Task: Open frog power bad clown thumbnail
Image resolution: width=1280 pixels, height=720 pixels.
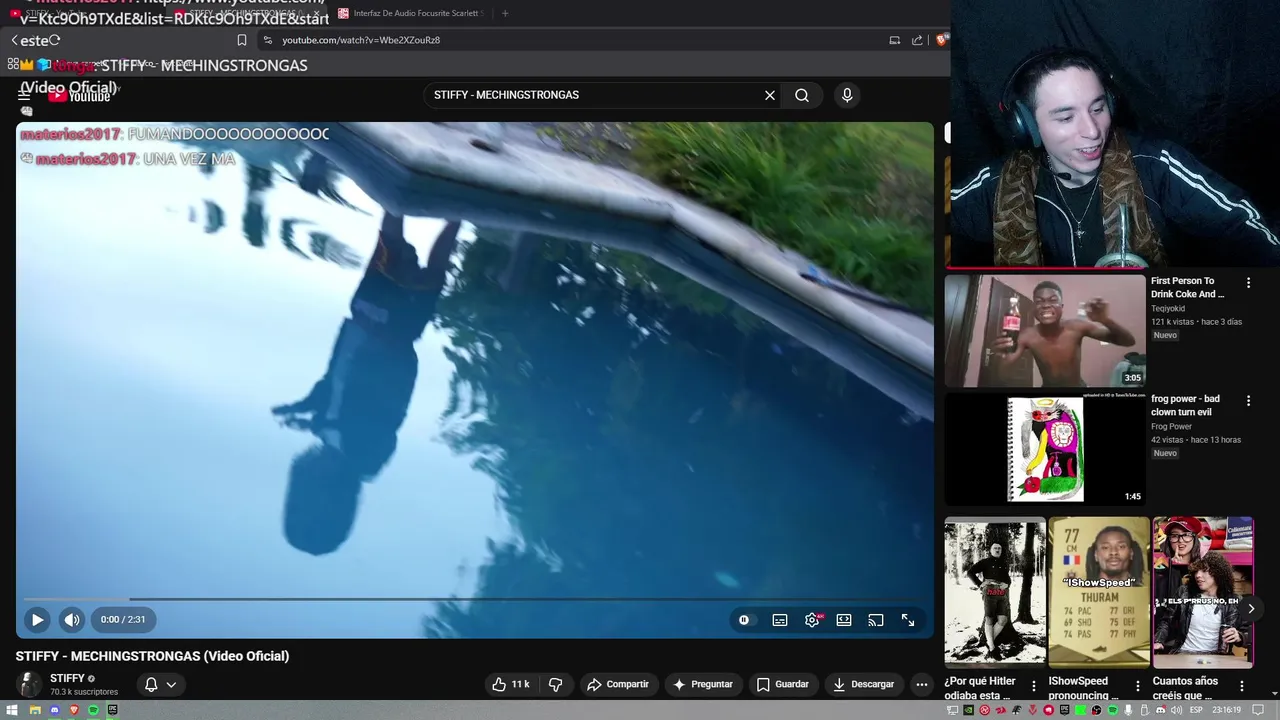Action: pos(1045,448)
